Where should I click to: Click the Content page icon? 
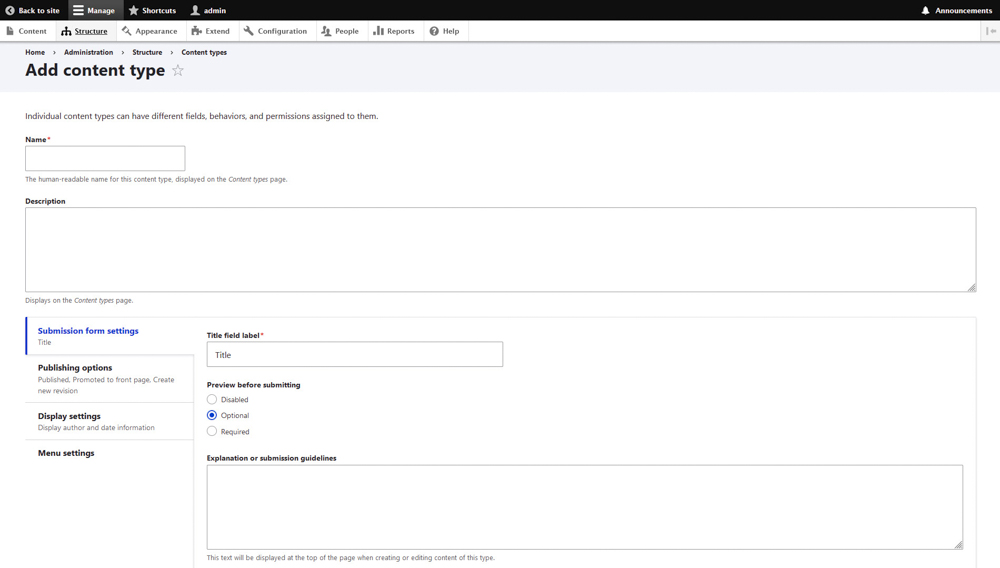(x=10, y=31)
